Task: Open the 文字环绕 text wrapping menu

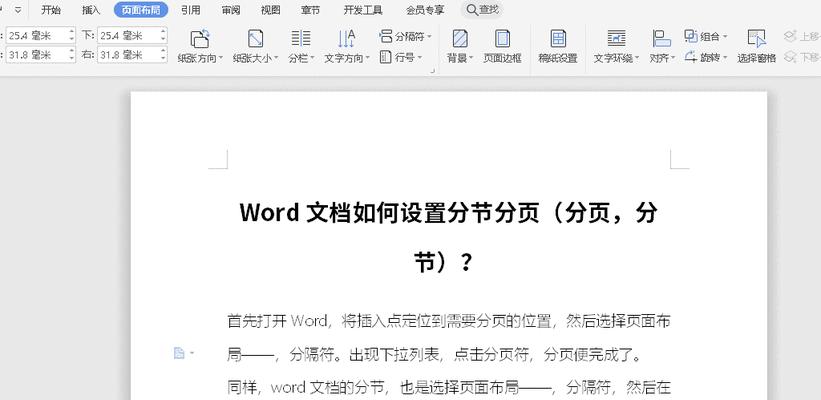Action: click(616, 47)
